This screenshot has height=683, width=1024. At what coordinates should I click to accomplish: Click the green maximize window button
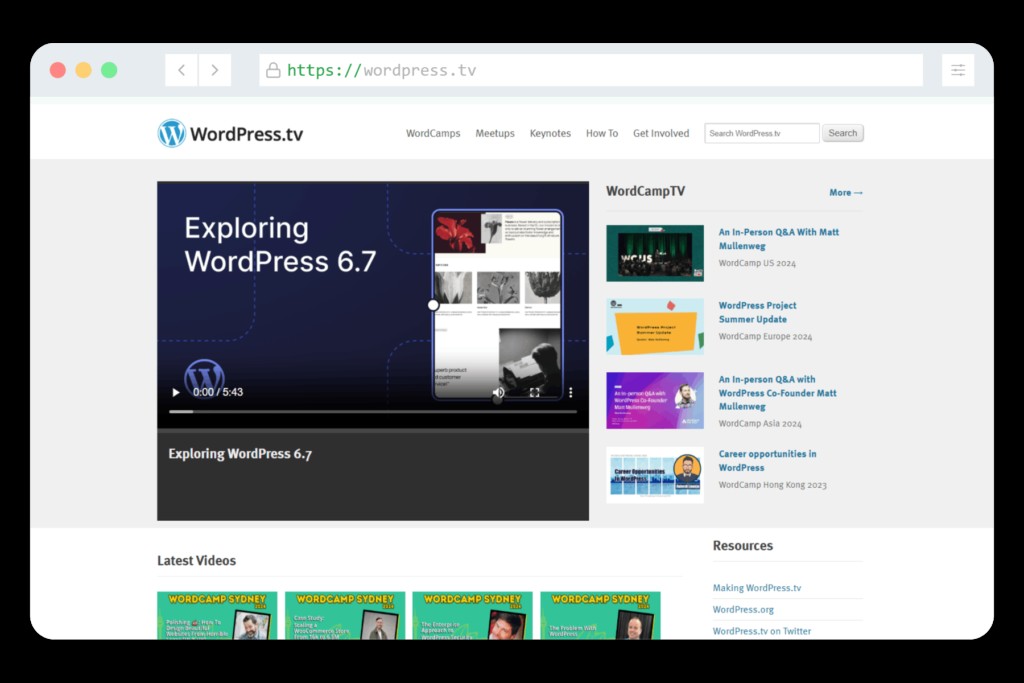[109, 70]
